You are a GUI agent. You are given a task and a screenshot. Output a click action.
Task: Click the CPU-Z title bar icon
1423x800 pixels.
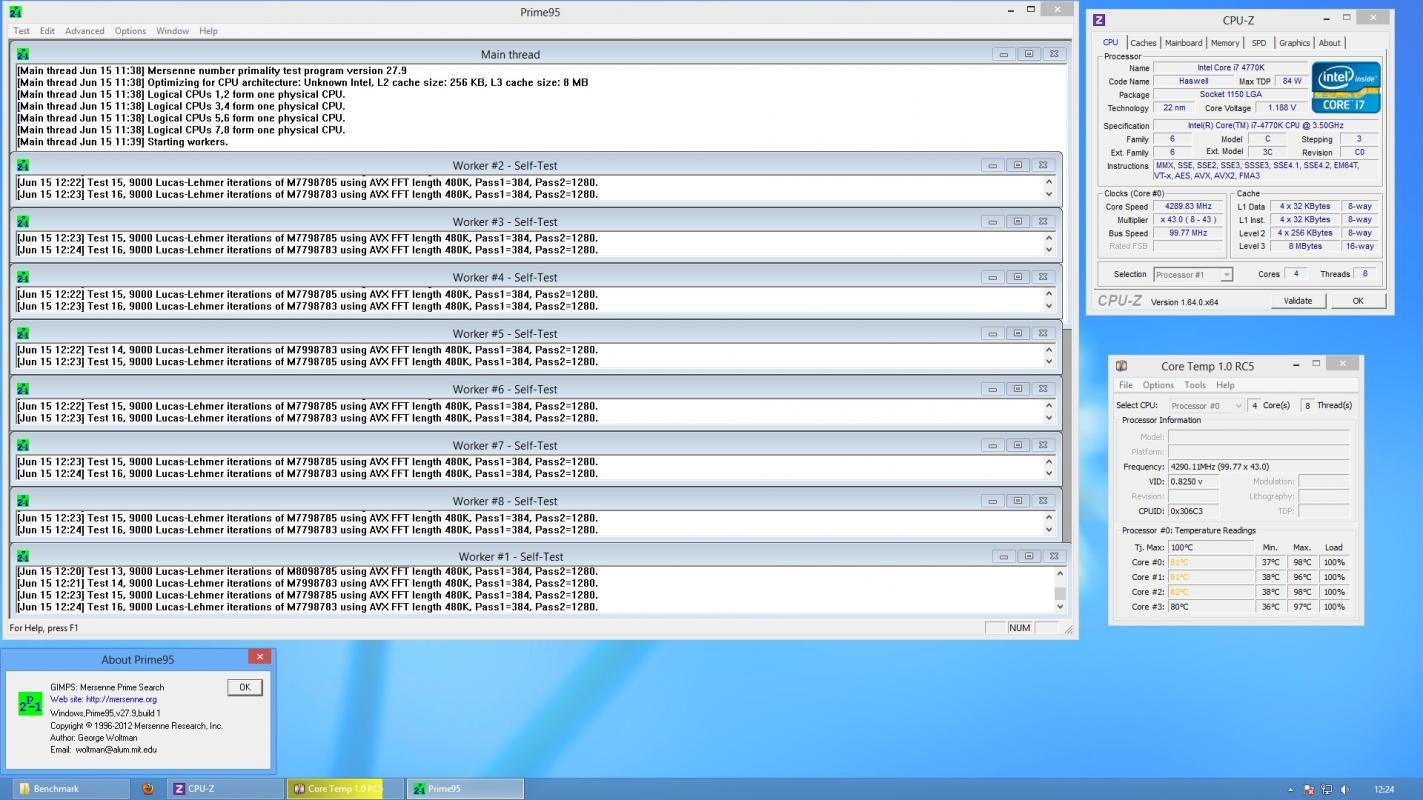(x=1099, y=20)
